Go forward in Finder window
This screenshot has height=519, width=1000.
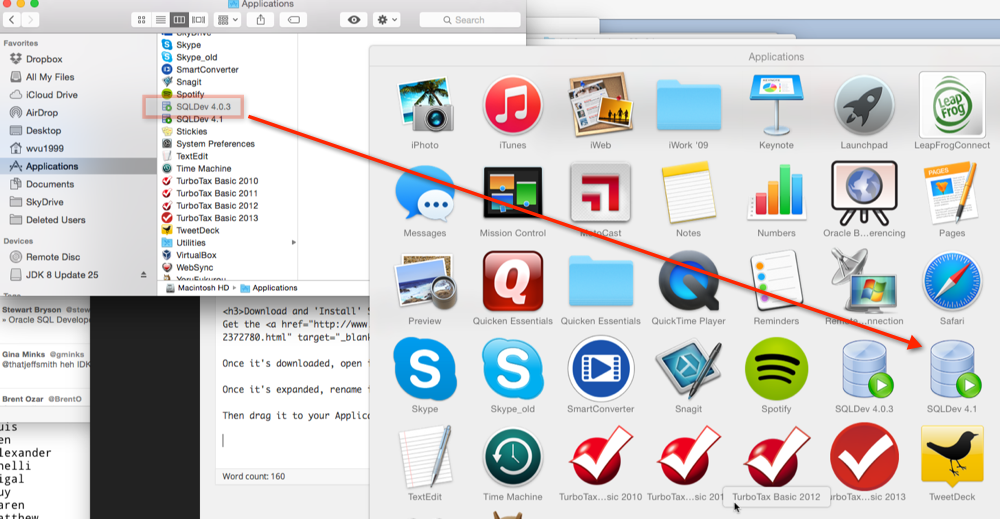30,20
